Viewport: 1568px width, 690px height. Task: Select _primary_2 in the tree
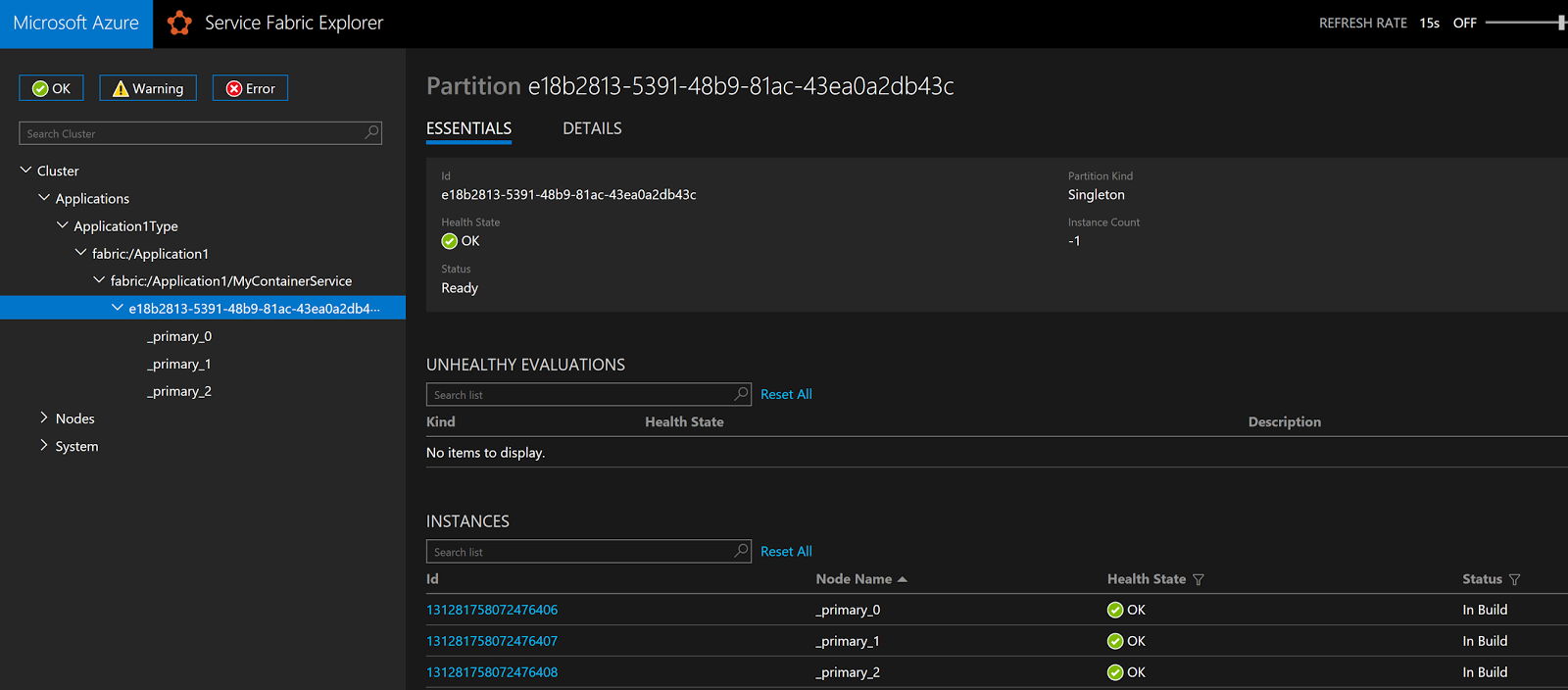pos(179,391)
